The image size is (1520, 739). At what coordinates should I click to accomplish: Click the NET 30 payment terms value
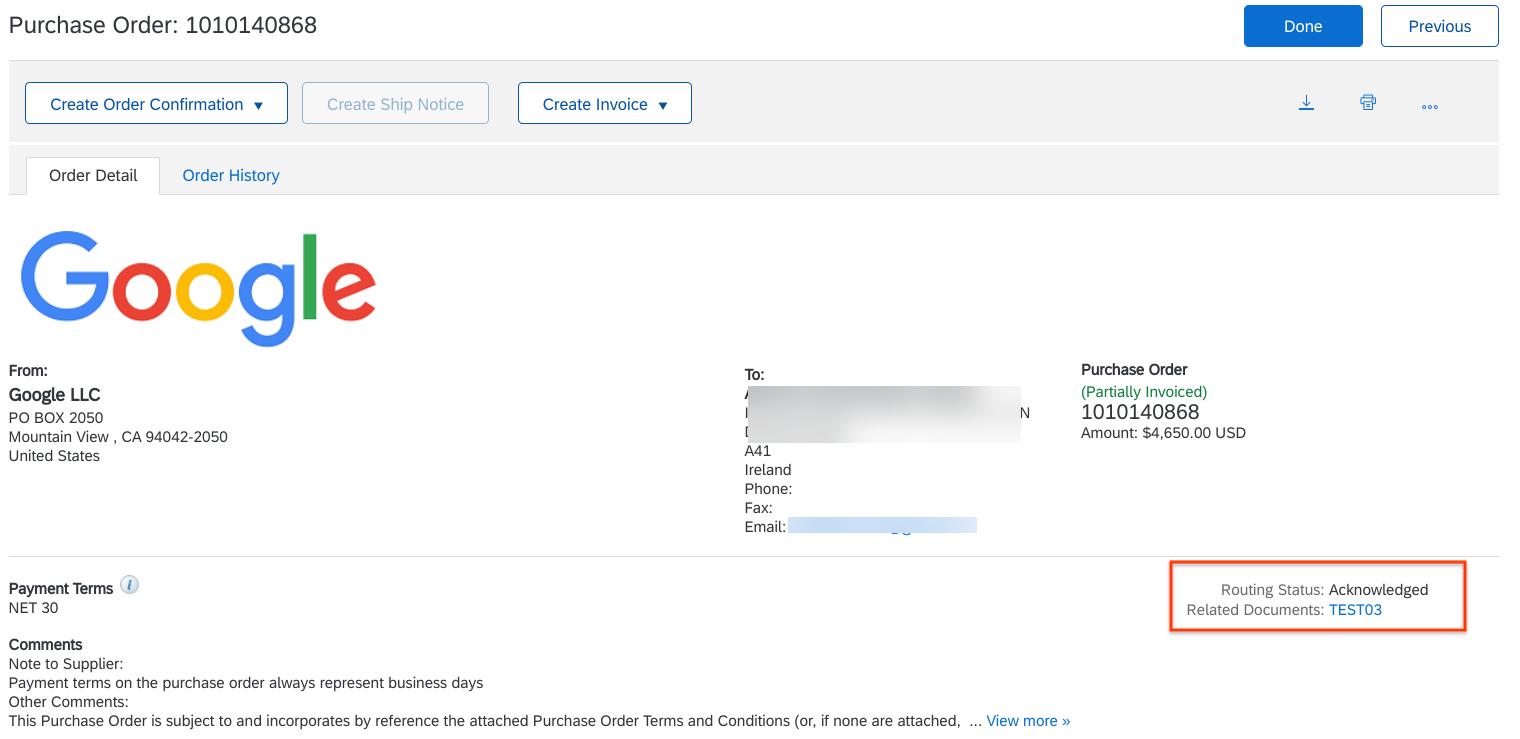coord(33,607)
